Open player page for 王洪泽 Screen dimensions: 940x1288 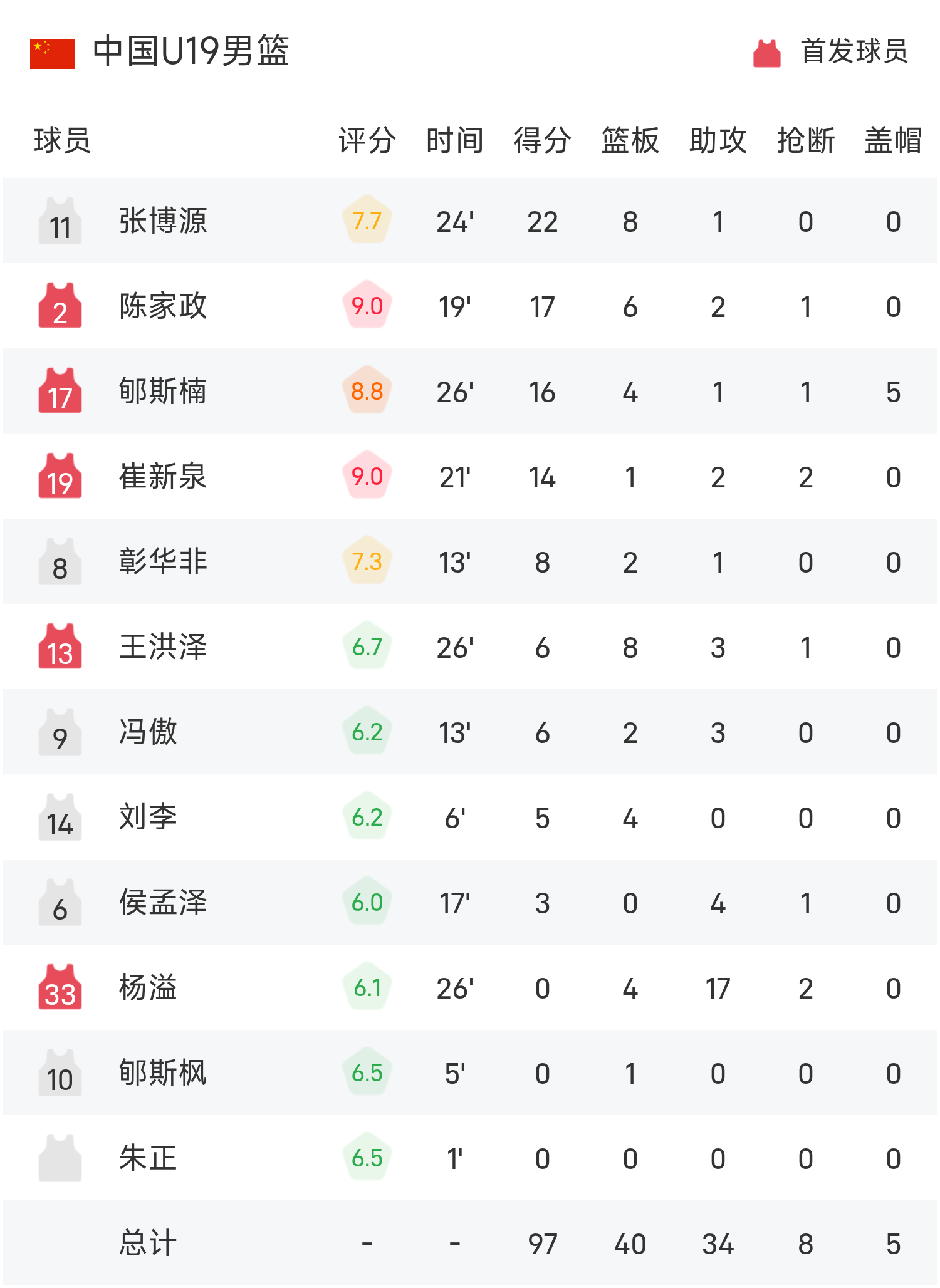click(x=163, y=648)
